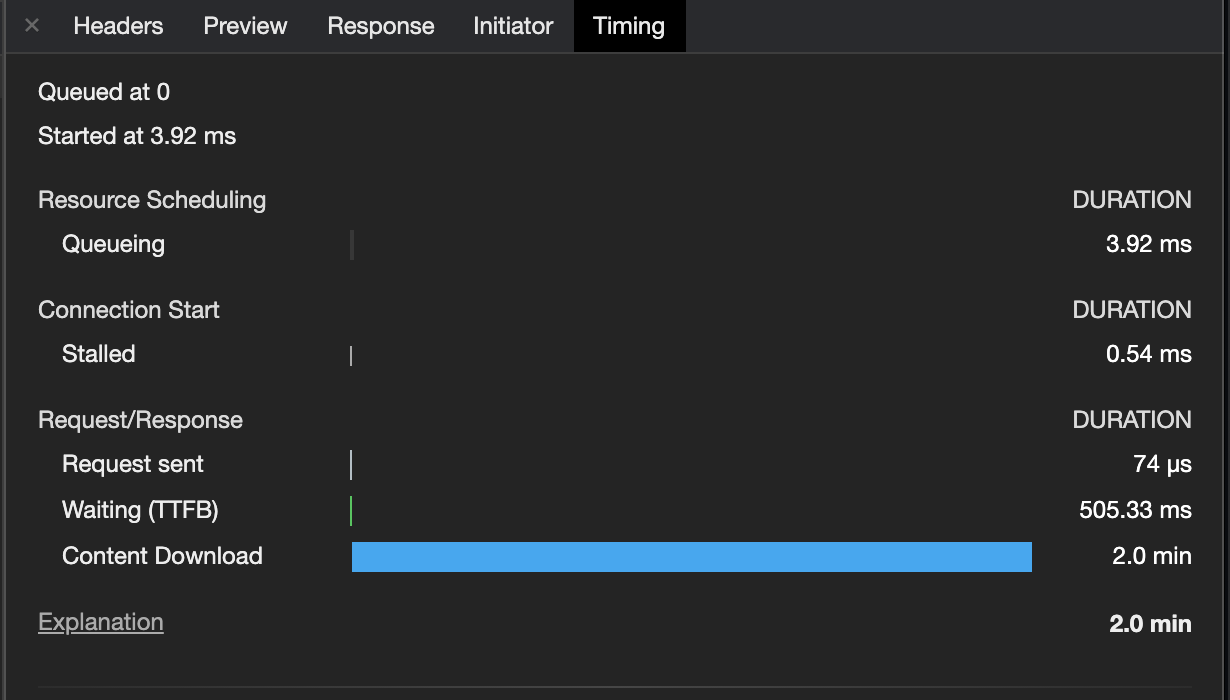1230x700 pixels.
Task: Select the active Timing tab
Action: [x=629, y=26]
